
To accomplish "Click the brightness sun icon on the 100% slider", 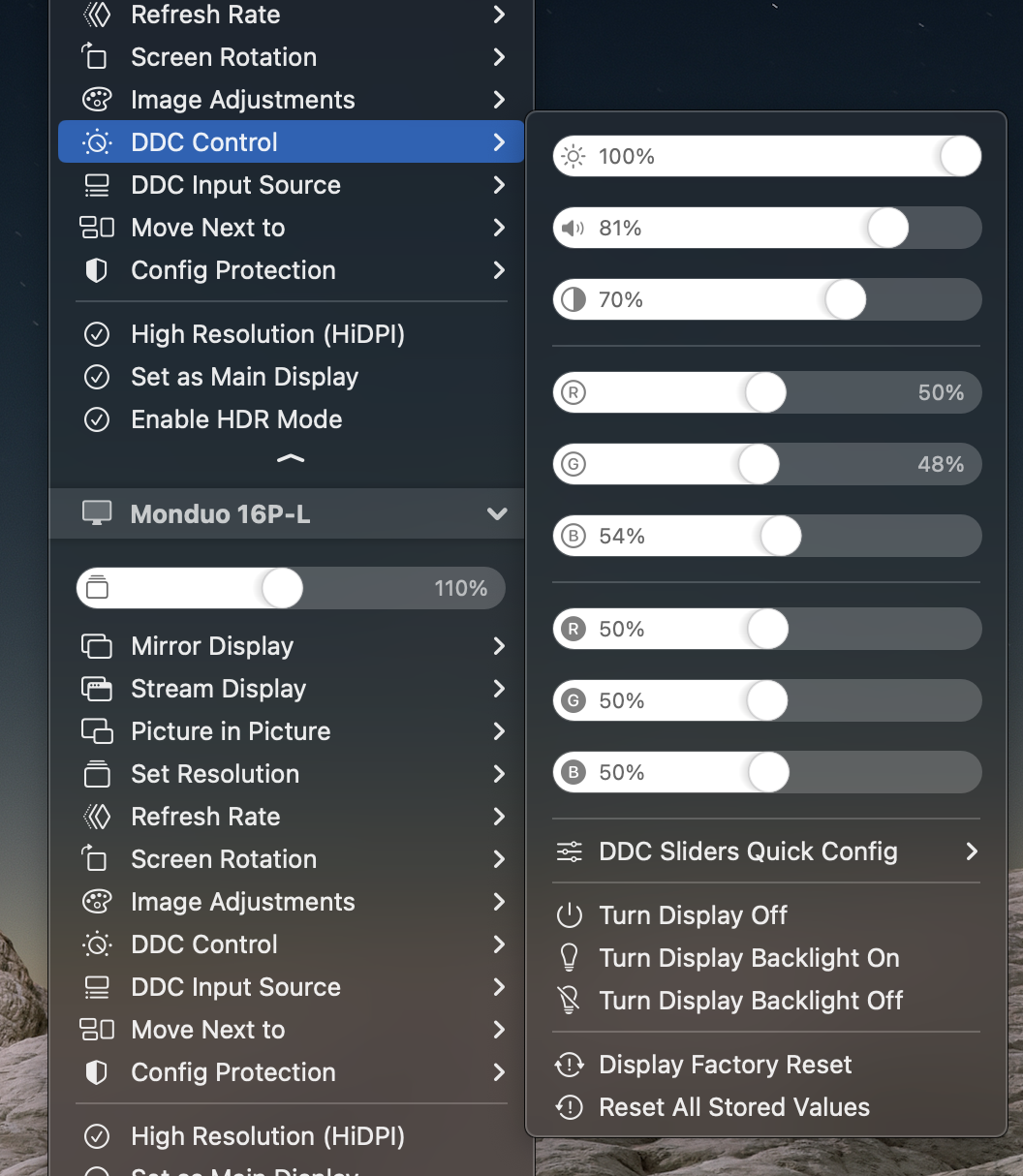I will point(571,156).
